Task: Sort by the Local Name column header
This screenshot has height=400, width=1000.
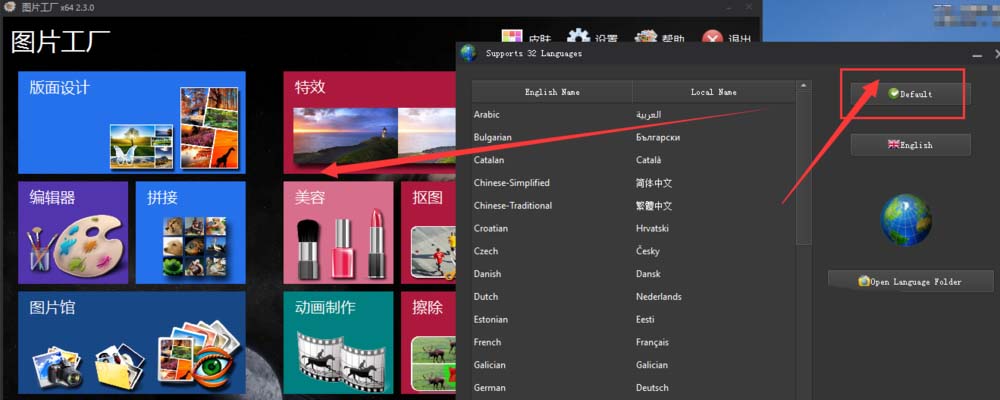Action: [x=714, y=92]
